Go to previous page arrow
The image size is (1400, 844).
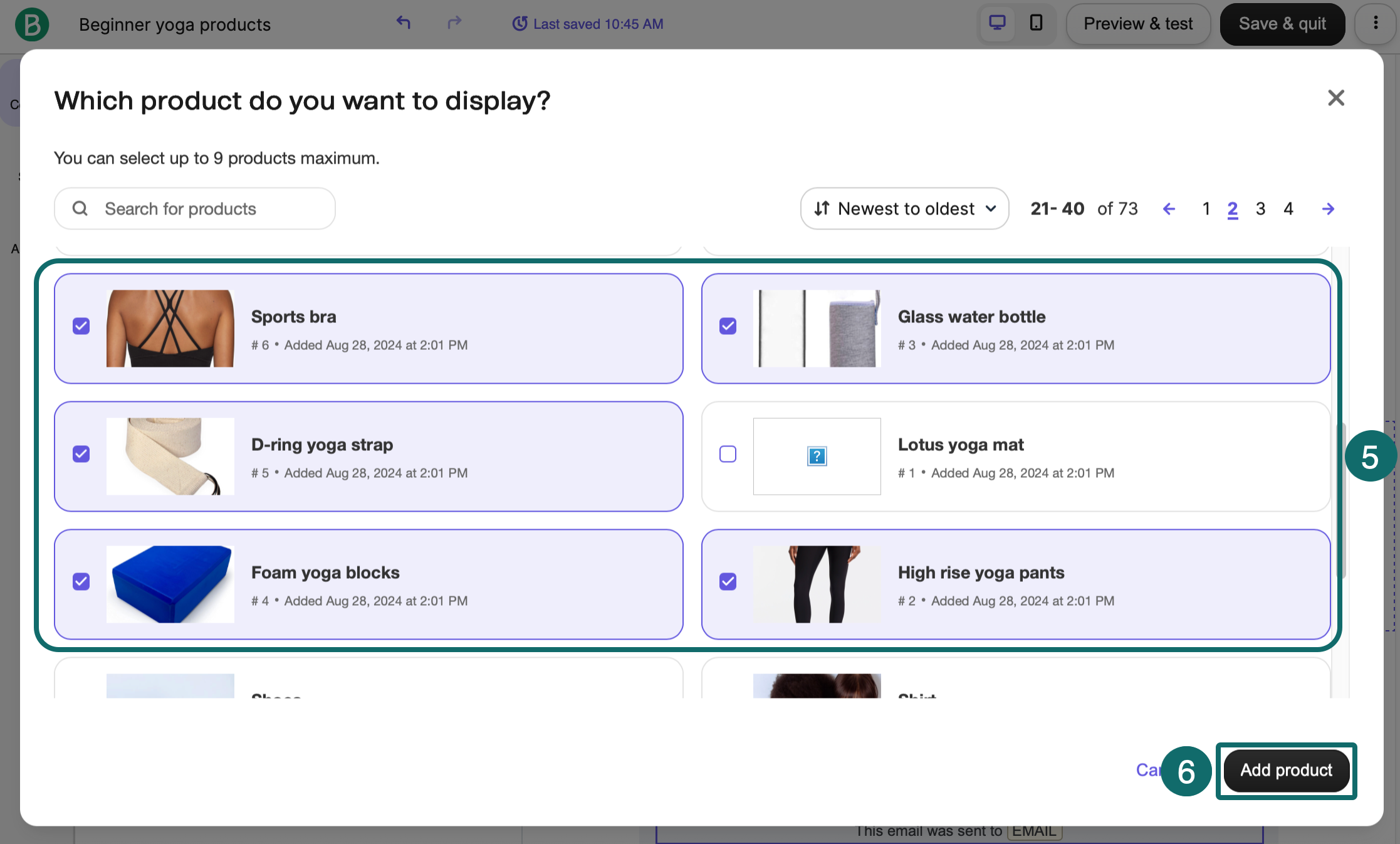(x=1169, y=209)
